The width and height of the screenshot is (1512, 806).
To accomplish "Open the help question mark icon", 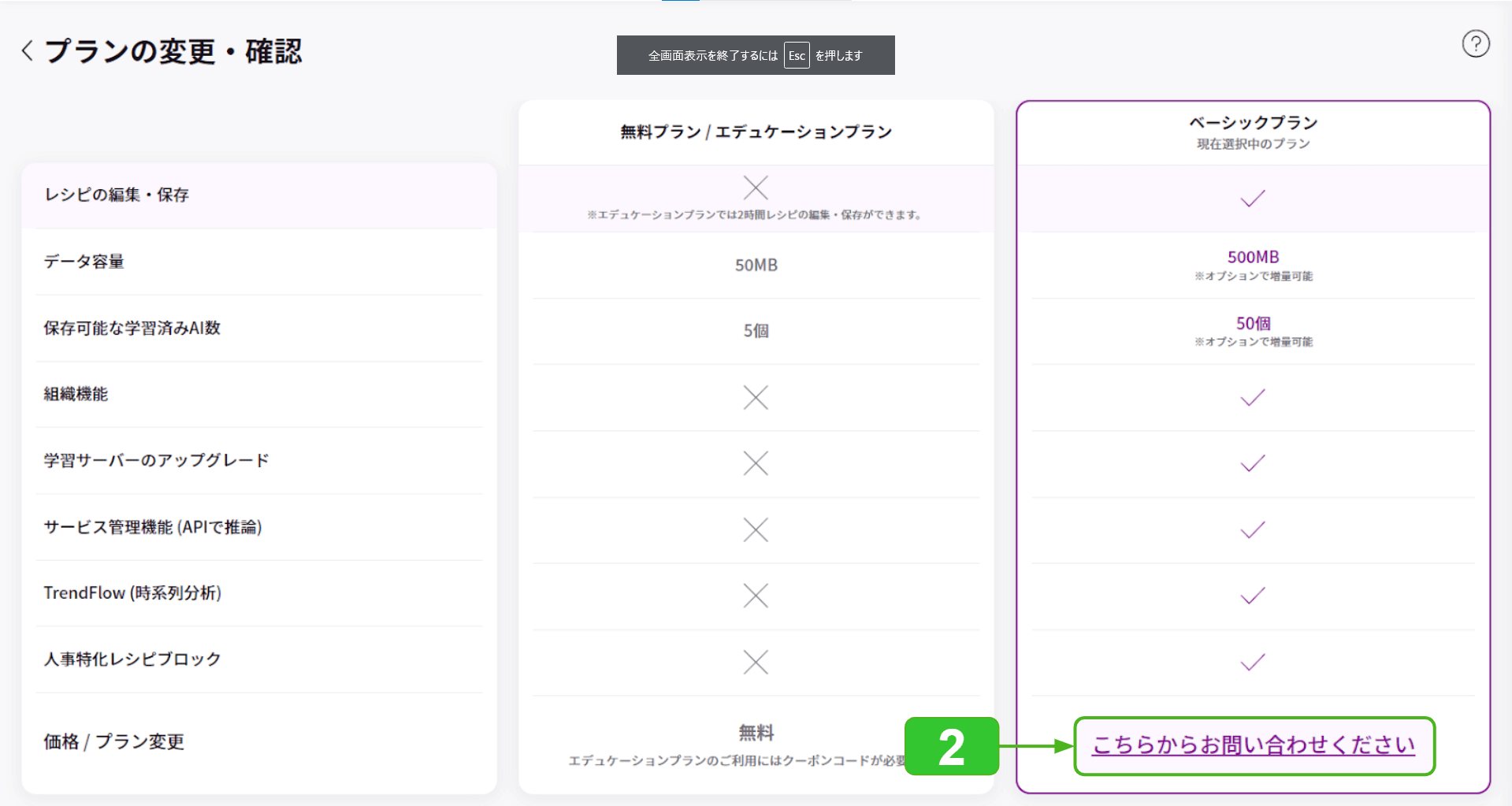I will coord(1476,43).
